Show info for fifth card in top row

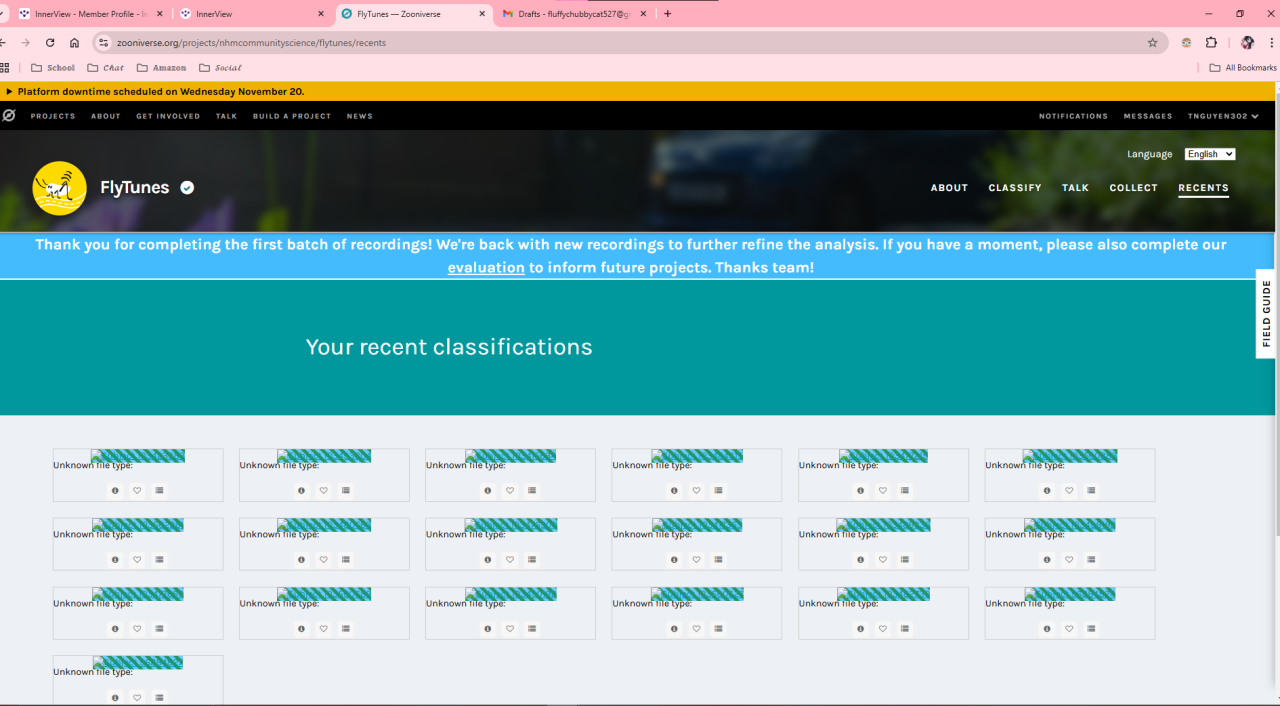click(861, 490)
